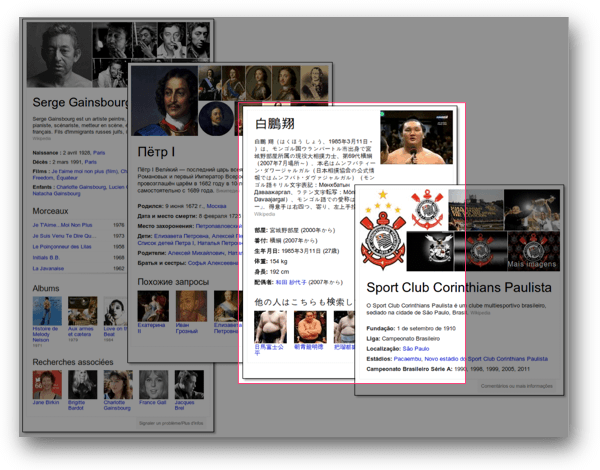
Task: Click the Пётр I heading
Action: pos(157,152)
